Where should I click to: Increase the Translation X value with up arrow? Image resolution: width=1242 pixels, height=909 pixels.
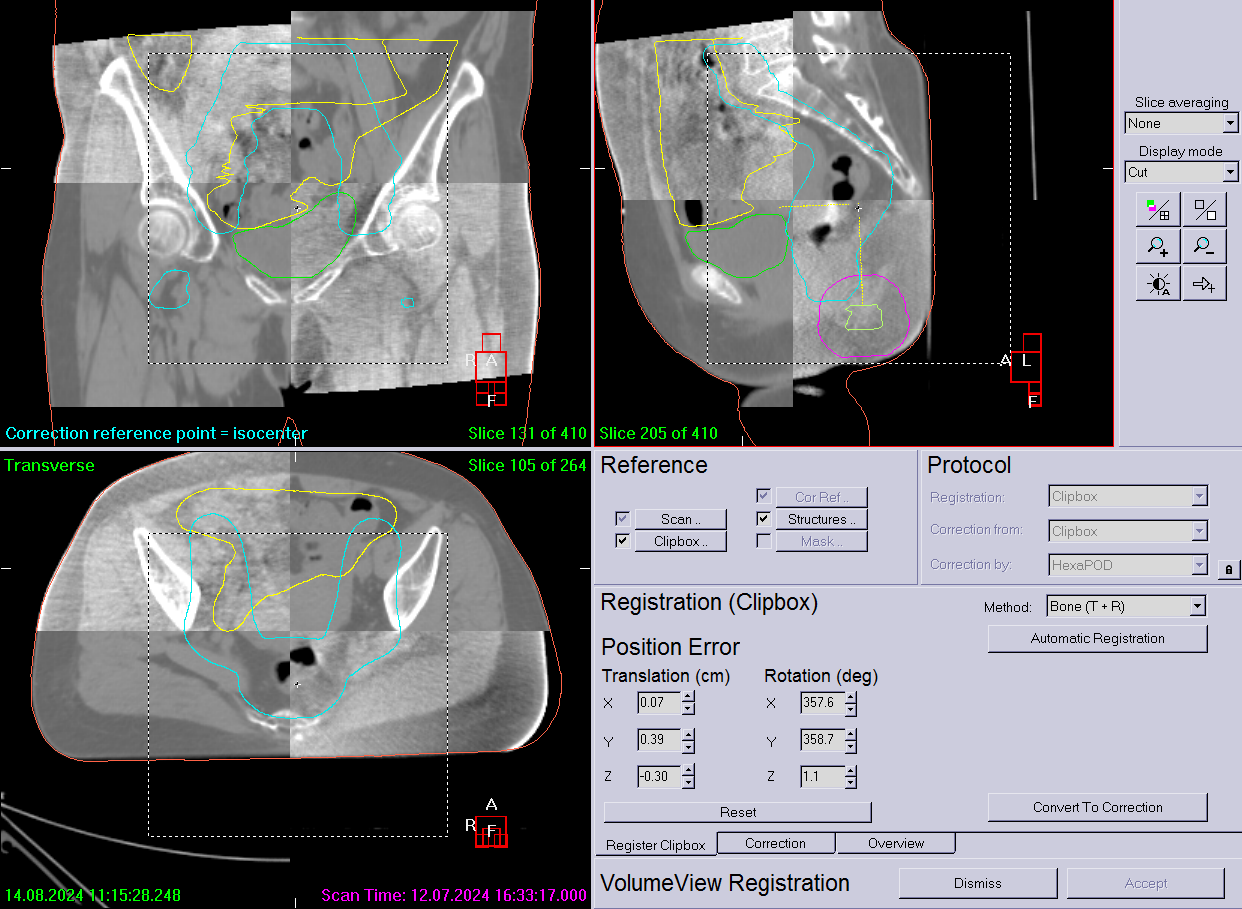688,697
